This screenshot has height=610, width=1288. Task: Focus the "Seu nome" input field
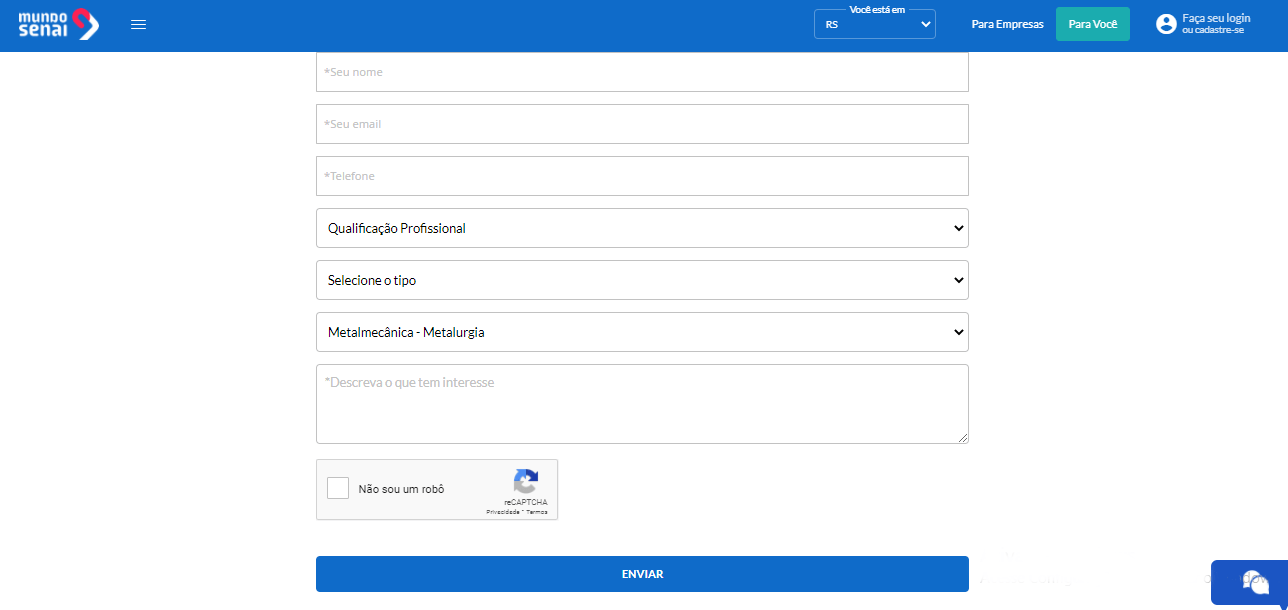[x=642, y=72]
